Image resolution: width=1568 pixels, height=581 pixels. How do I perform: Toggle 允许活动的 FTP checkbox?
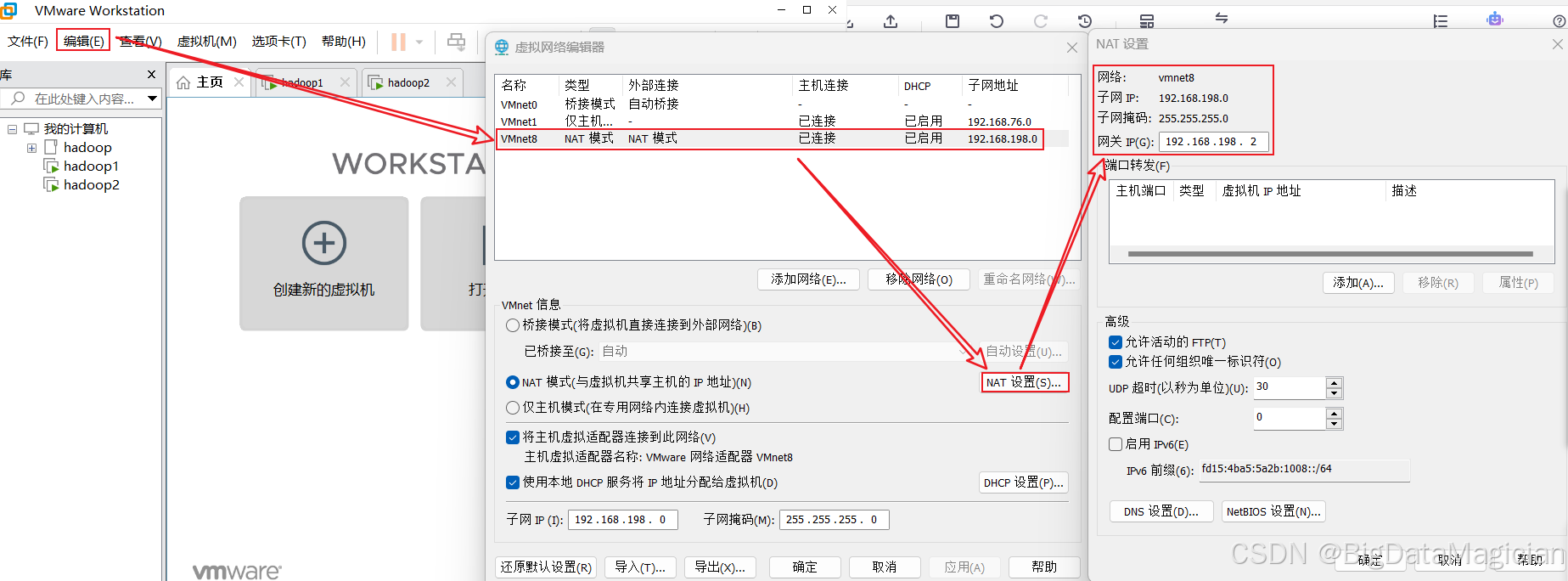tap(1116, 342)
